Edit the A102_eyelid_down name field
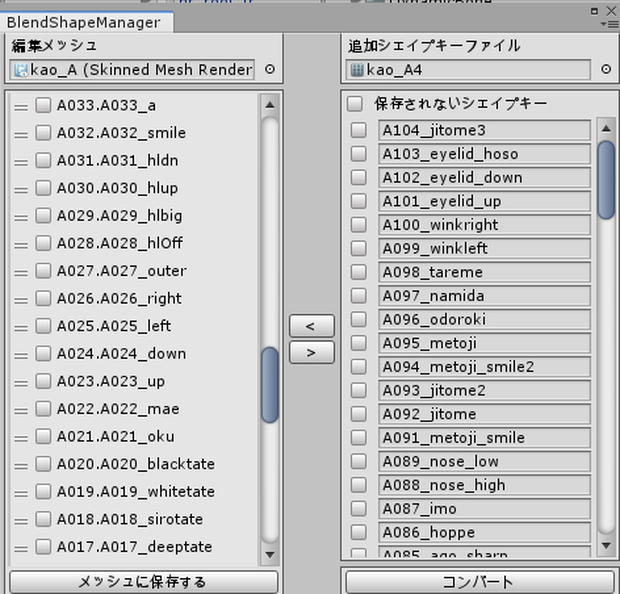Image resolution: width=620 pixels, height=594 pixels. click(484, 178)
